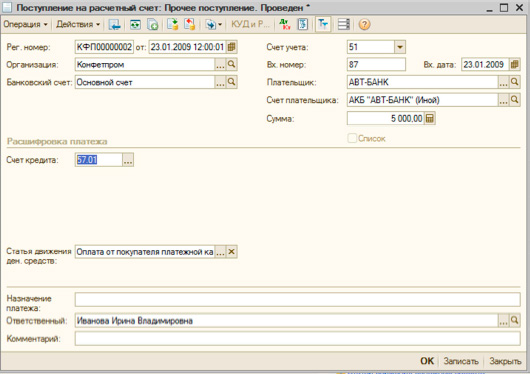
Task: Open calculator next to Сумма field
Action: pyautogui.click(x=430, y=118)
